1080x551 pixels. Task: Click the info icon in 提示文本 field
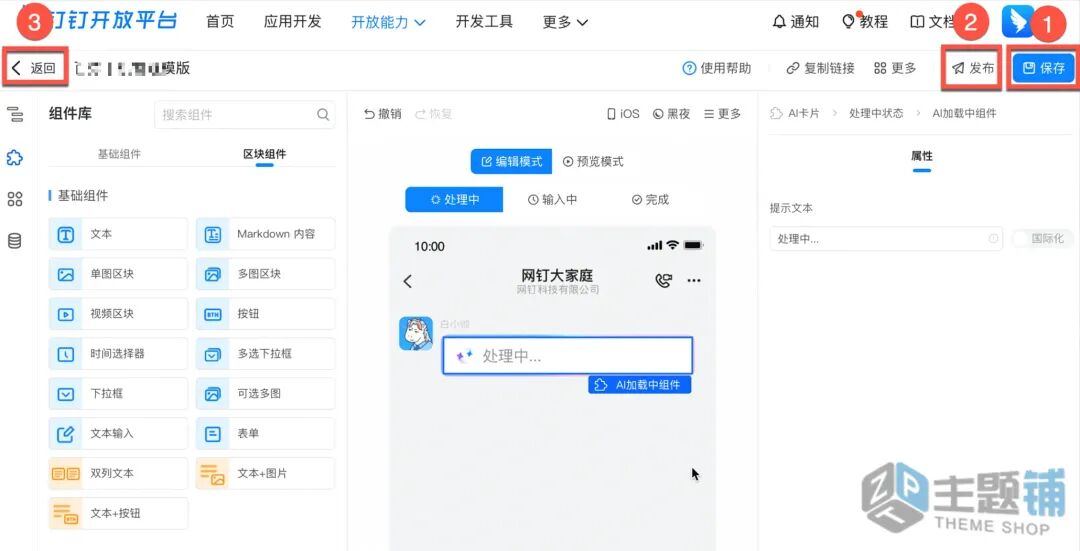(x=993, y=239)
